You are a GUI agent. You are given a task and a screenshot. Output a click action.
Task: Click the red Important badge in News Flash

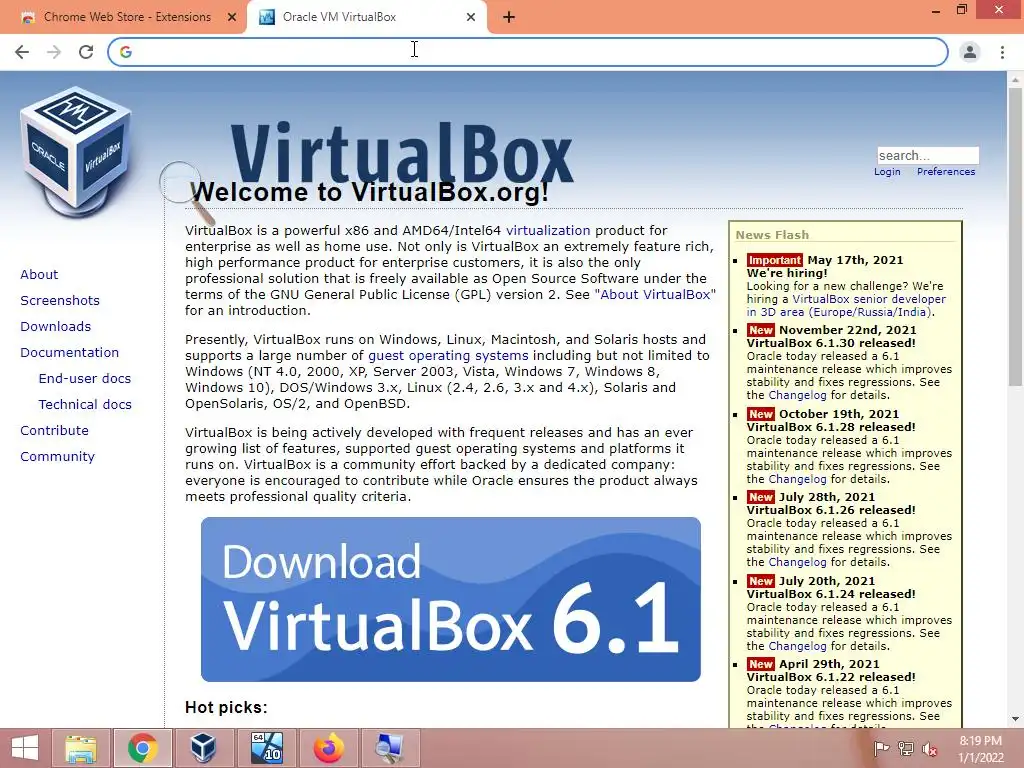point(775,260)
